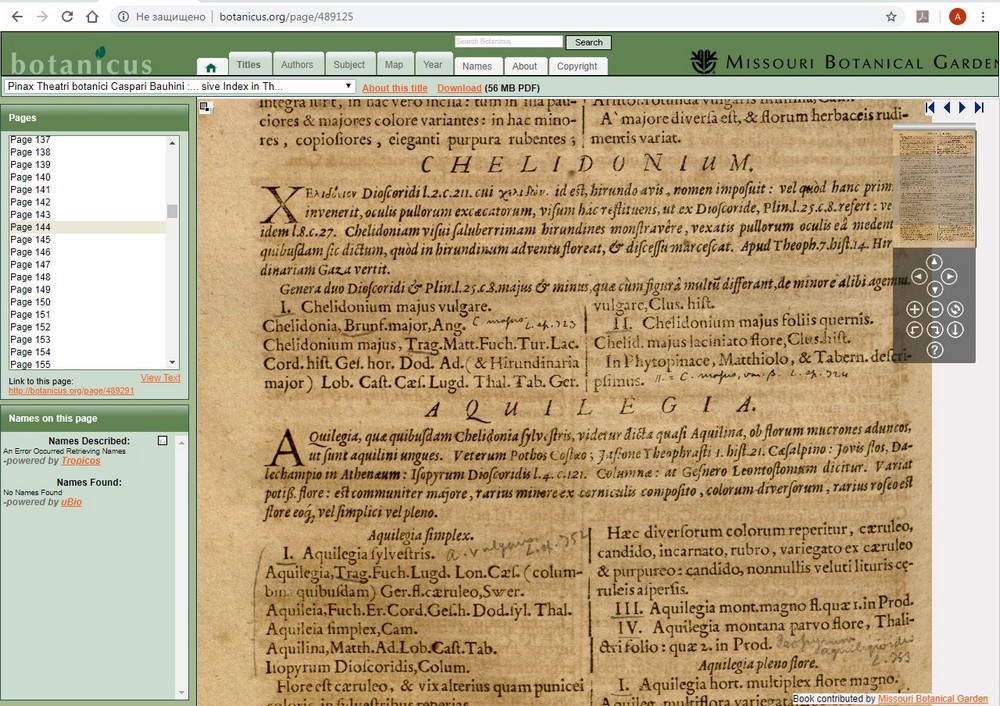Switch to the Subject tab
This screenshot has height=706, width=1000.
[349, 65]
